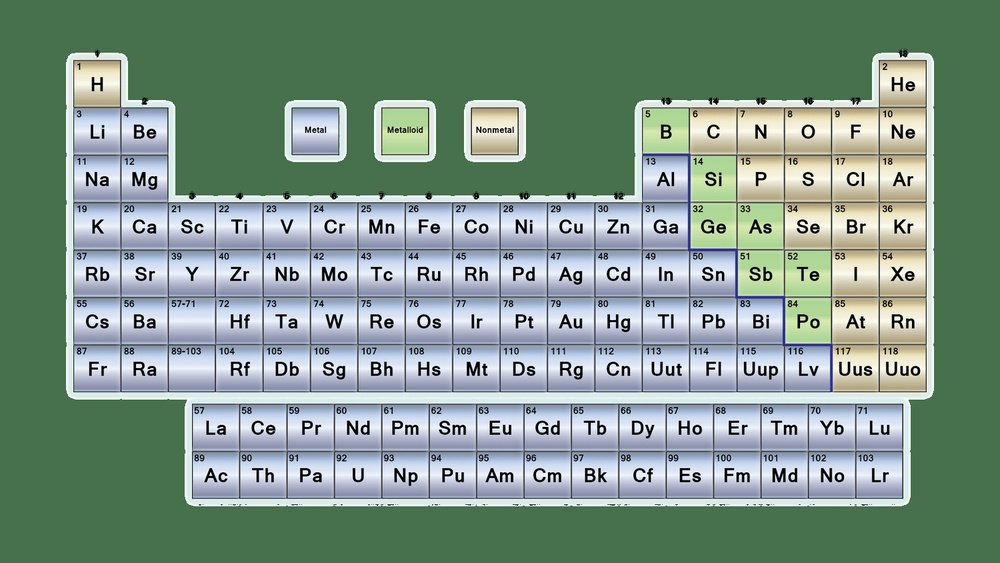This screenshot has height=563, width=1000.
Task: Click the Nonmetal legend swatch
Action: 495,131
